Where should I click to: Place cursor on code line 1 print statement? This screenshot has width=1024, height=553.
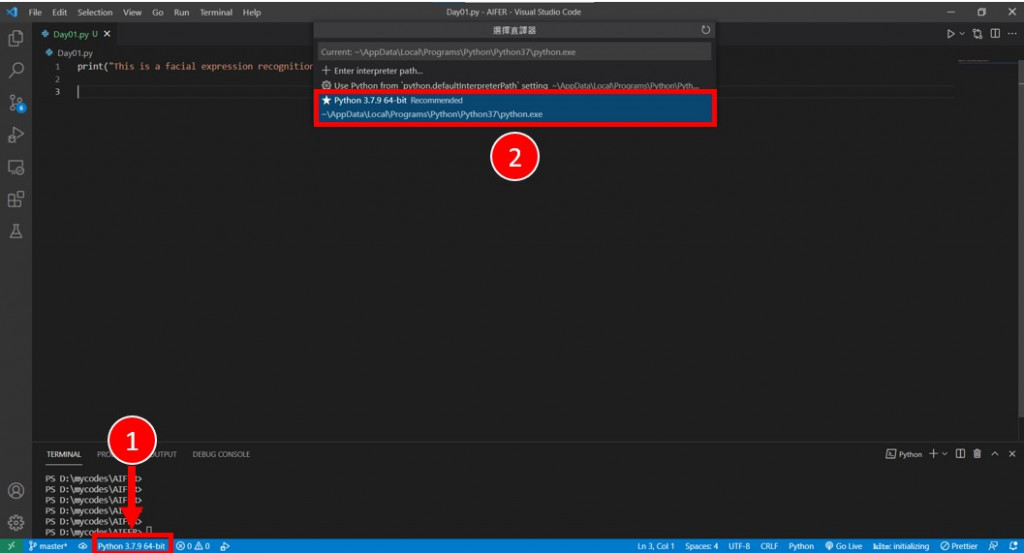tap(195, 67)
